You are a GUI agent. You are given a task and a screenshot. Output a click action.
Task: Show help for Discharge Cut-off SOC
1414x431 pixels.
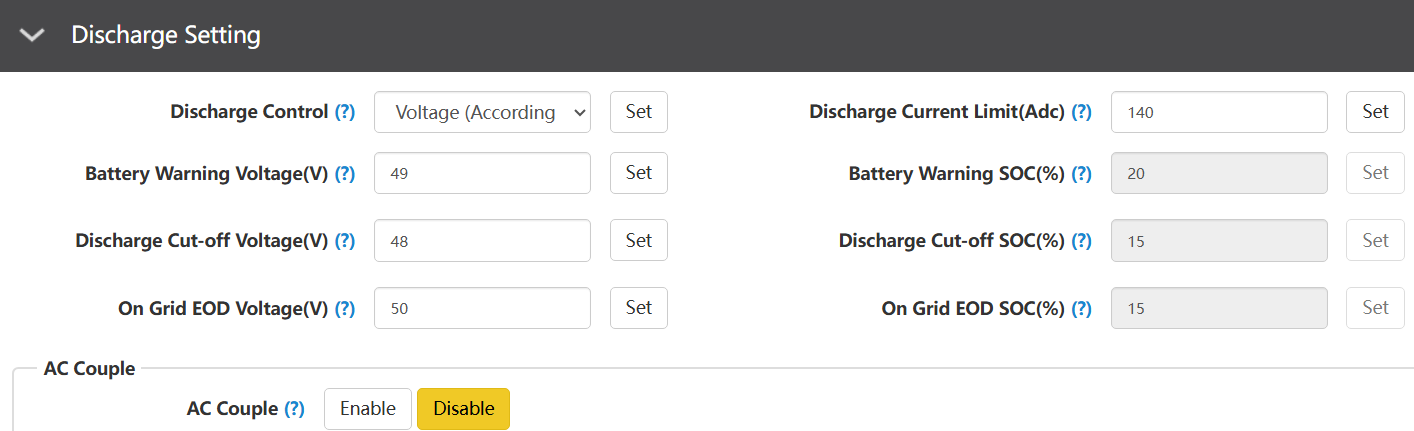coord(1081,241)
